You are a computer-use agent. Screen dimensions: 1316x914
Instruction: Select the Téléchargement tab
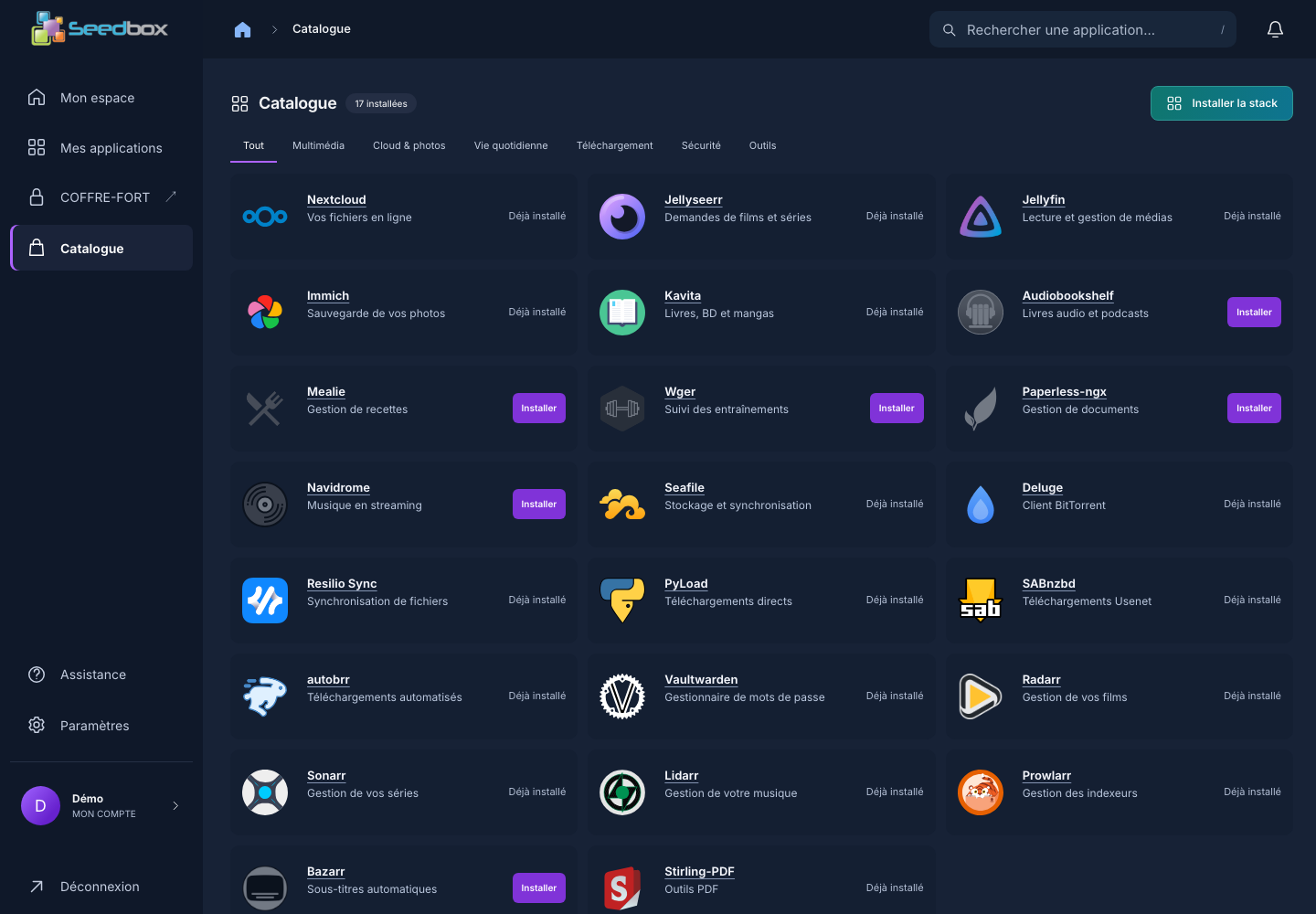[614, 145]
